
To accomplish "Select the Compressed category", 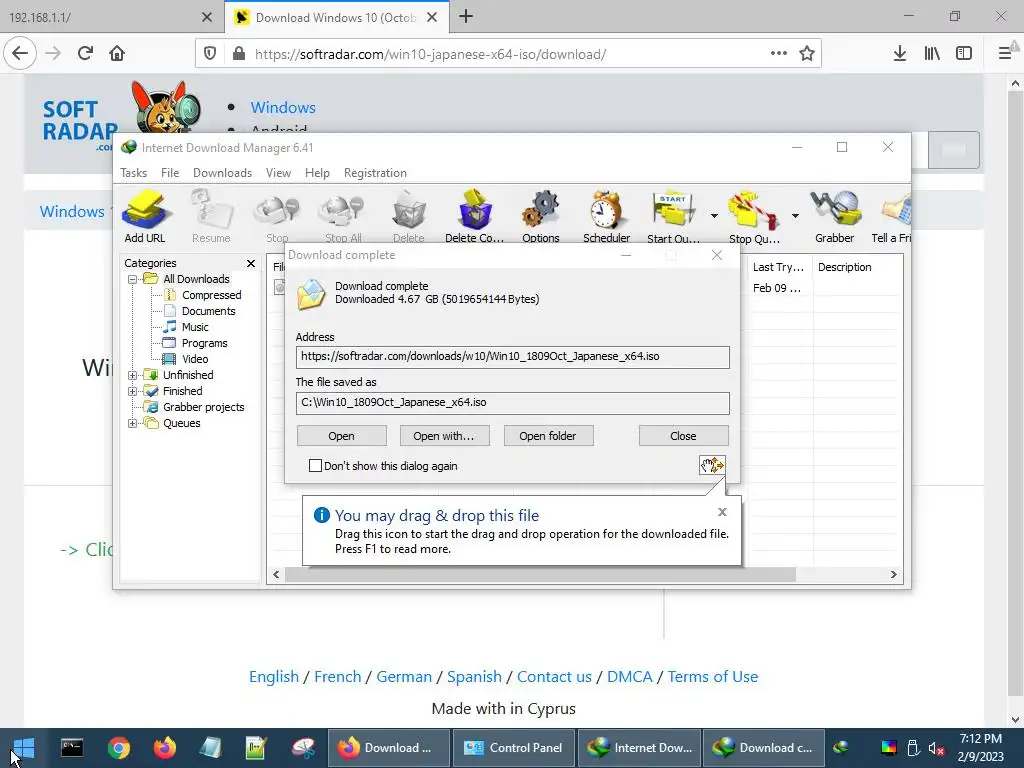I will pos(211,295).
